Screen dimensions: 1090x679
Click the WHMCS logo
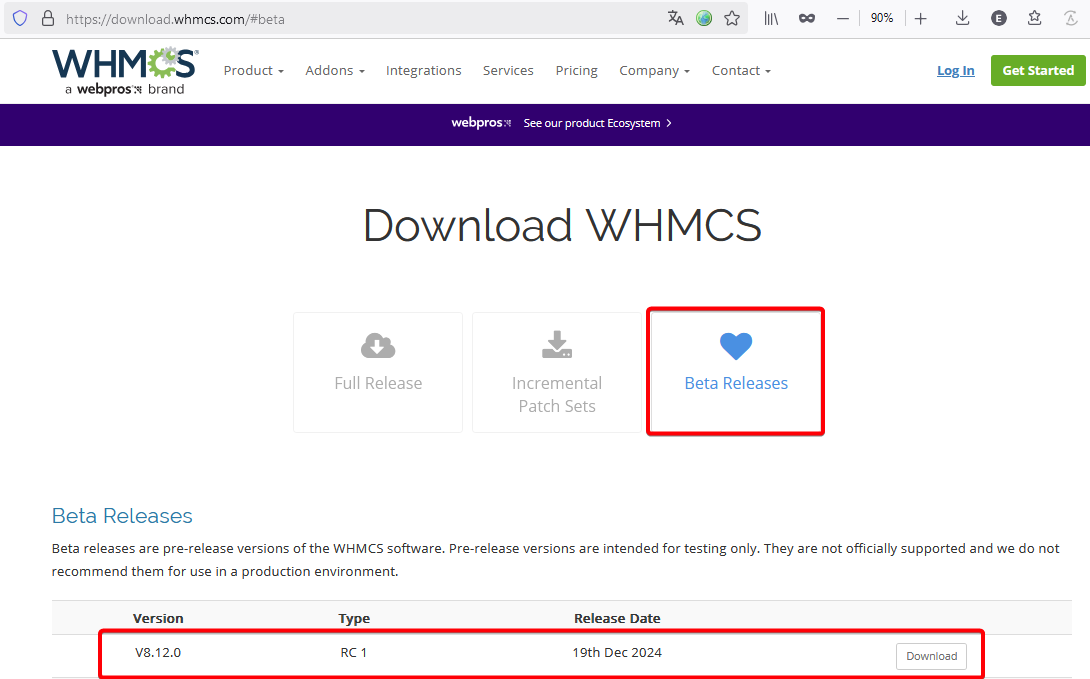pos(125,71)
